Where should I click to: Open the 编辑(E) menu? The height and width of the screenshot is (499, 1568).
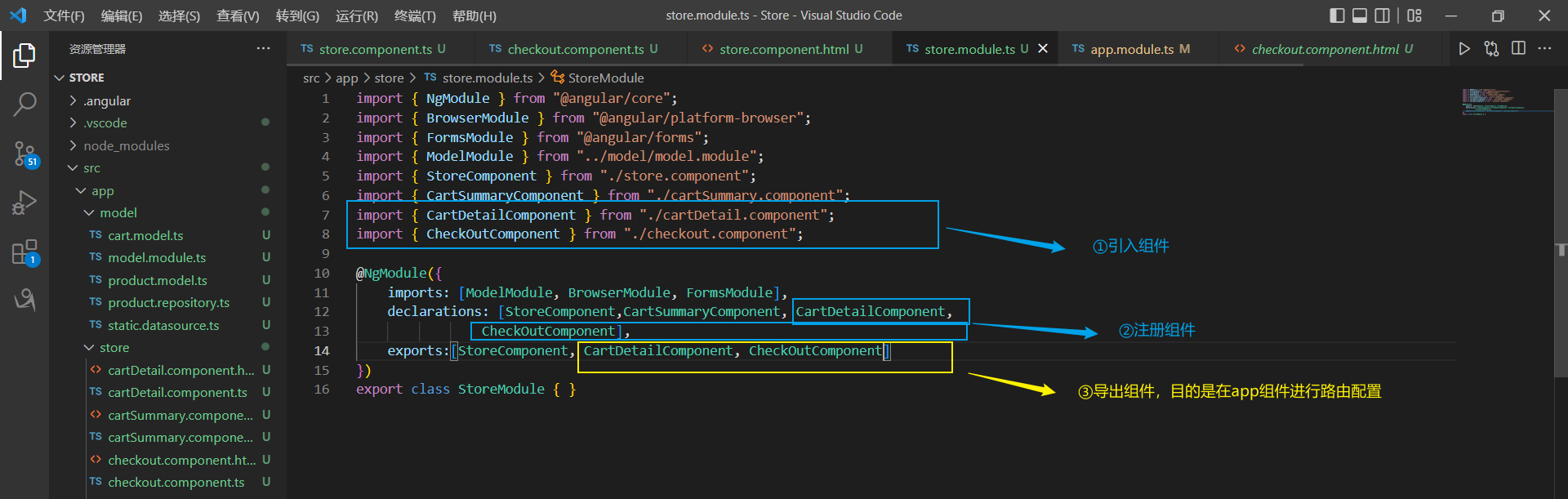coord(122,16)
